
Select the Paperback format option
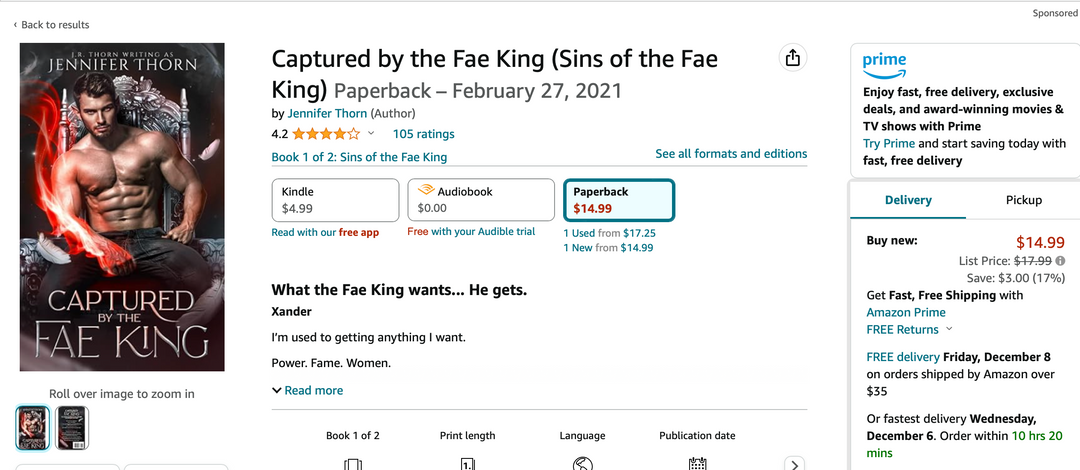point(619,200)
